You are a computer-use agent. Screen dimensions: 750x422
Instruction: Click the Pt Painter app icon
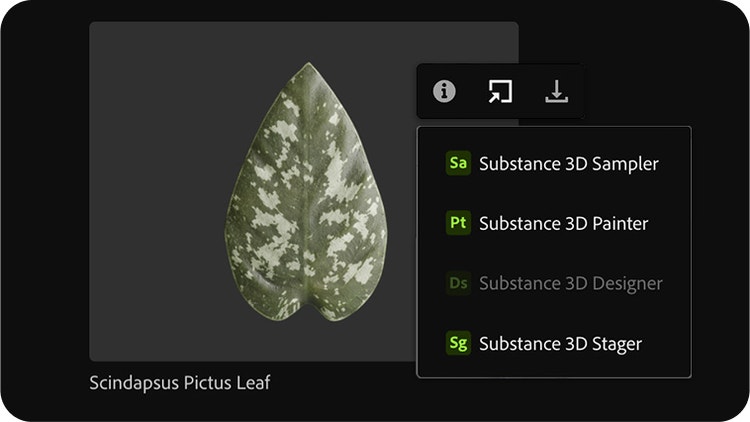[458, 223]
